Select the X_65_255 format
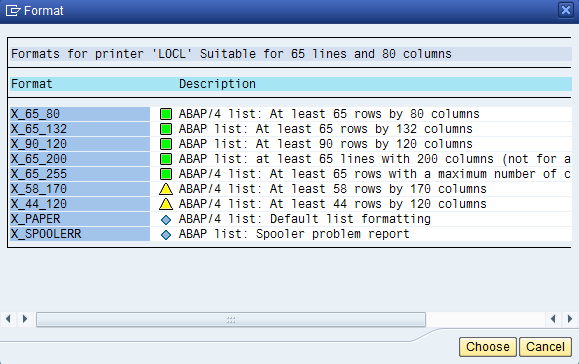Image resolution: width=579 pixels, height=364 pixels. tap(80, 174)
